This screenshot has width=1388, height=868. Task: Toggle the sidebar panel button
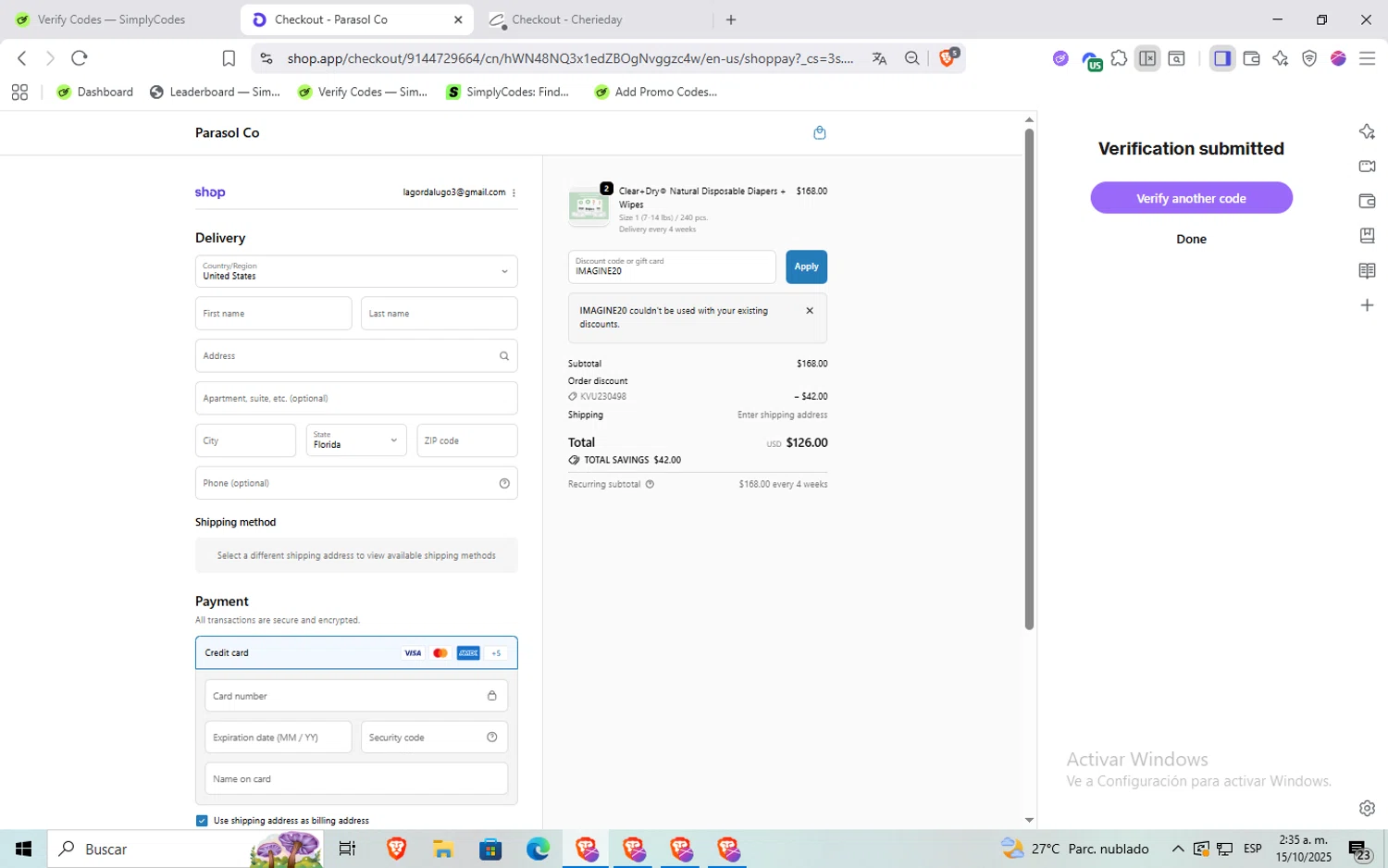(1222, 58)
